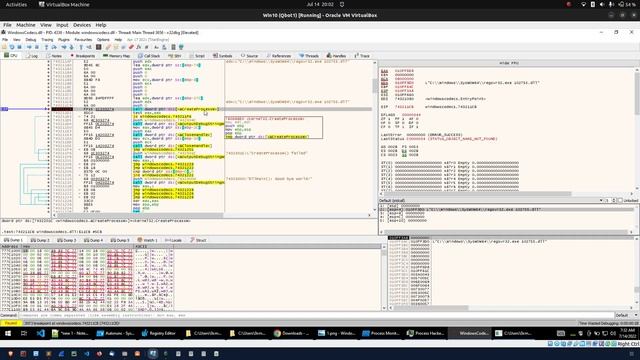Open the x32dbg Debug menu

pyautogui.click(x=31, y=40)
